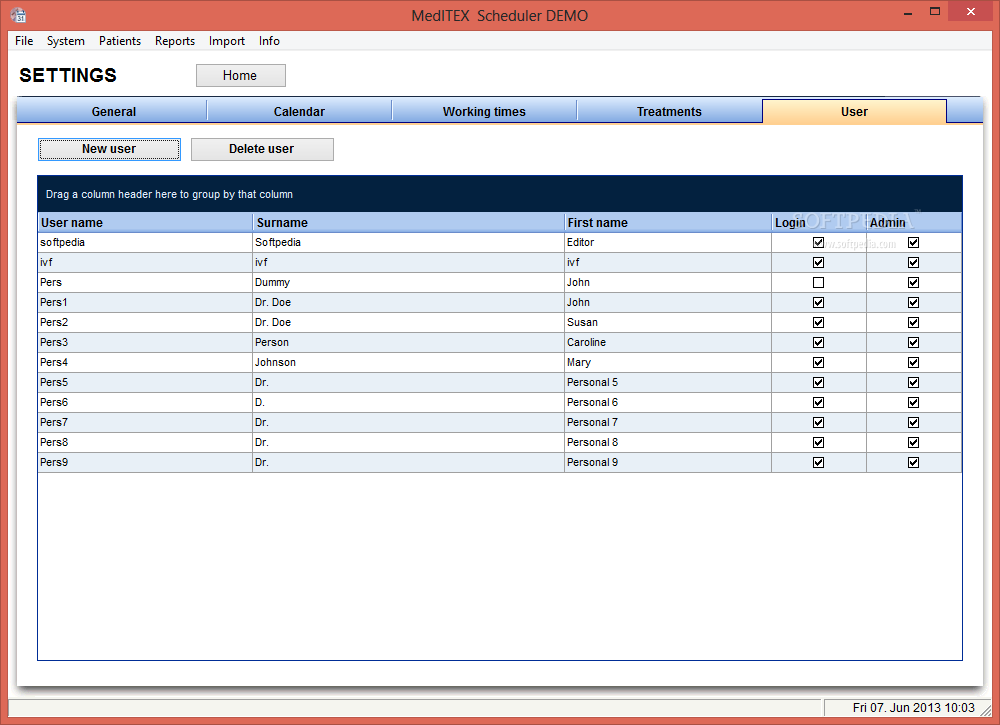Toggle Login for Pers4
Image resolution: width=1000 pixels, height=725 pixels.
pyautogui.click(x=818, y=362)
